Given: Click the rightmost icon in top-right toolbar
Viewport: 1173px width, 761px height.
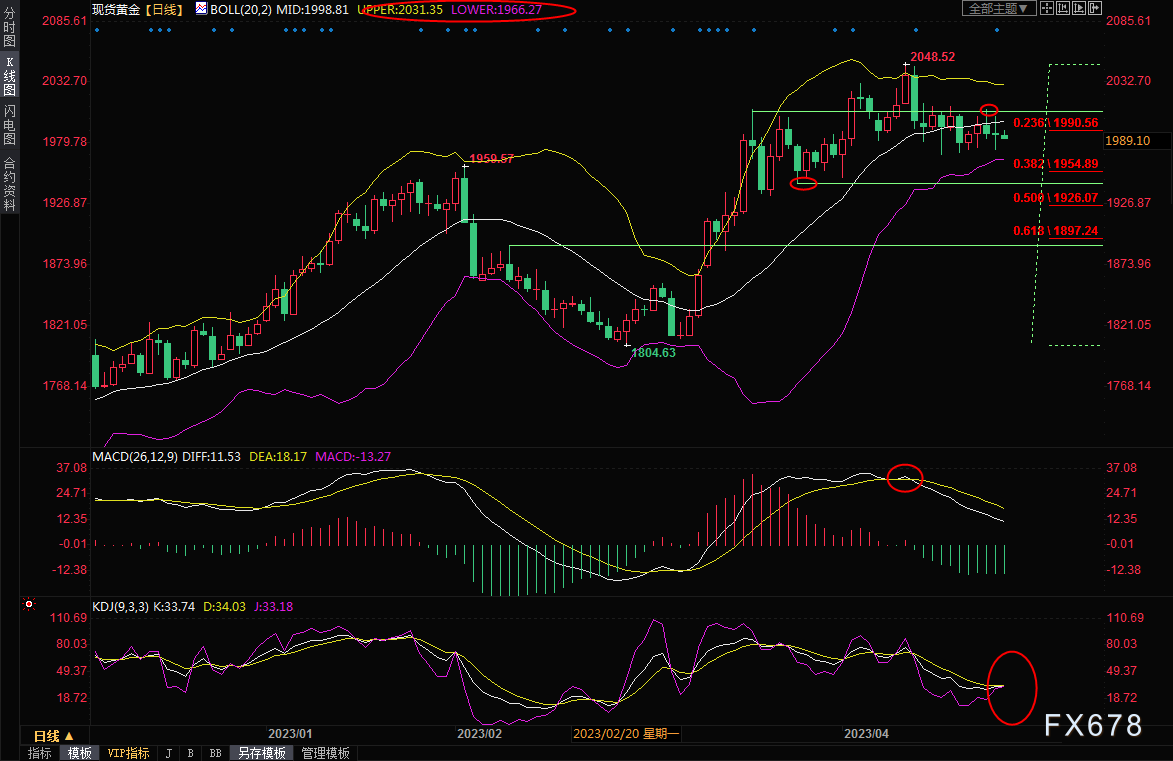Looking at the screenshot, I should (x=1095, y=8).
